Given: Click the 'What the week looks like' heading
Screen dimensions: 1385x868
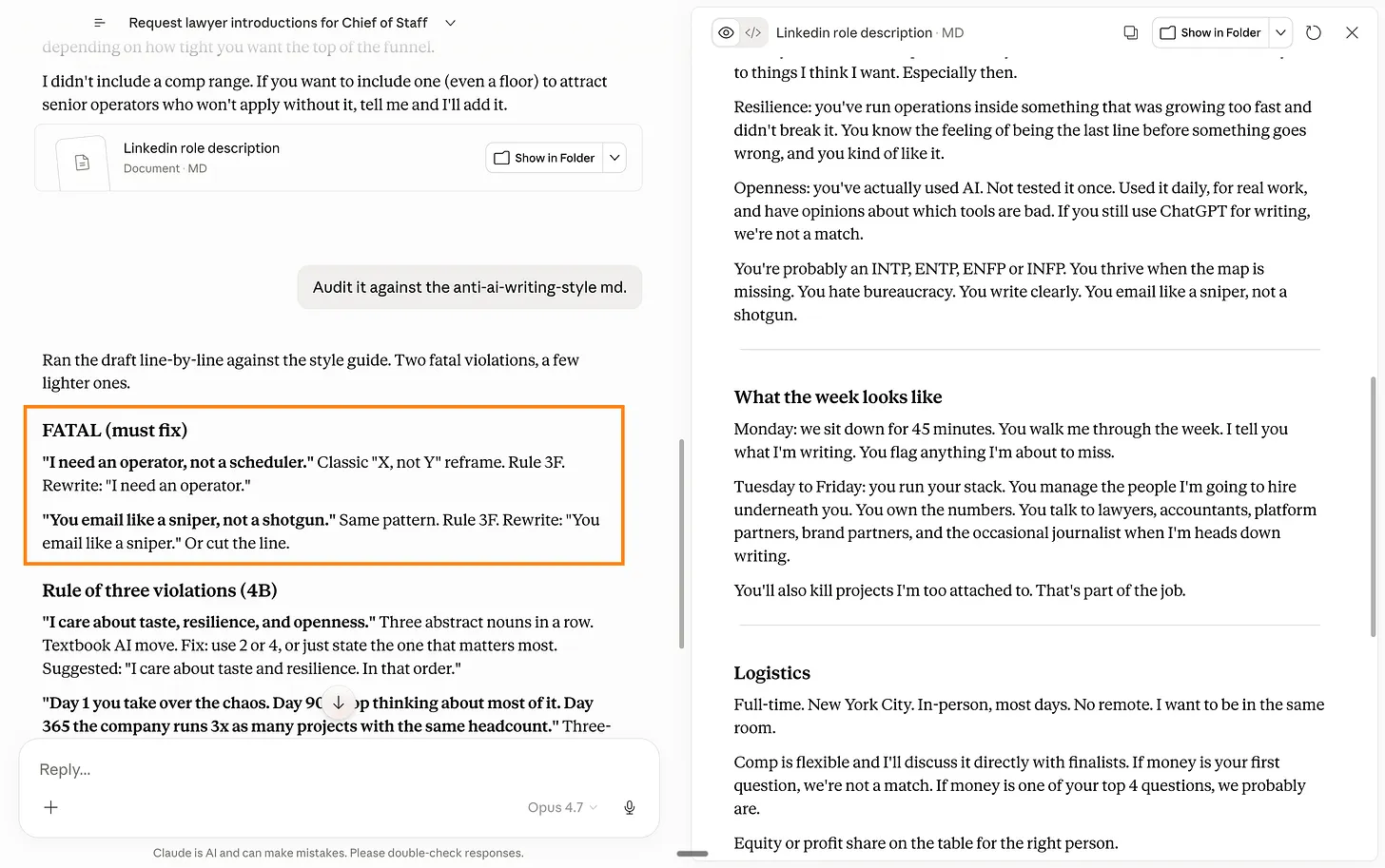Looking at the screenshot, I should pyautogui.click(x=838, y=397).
